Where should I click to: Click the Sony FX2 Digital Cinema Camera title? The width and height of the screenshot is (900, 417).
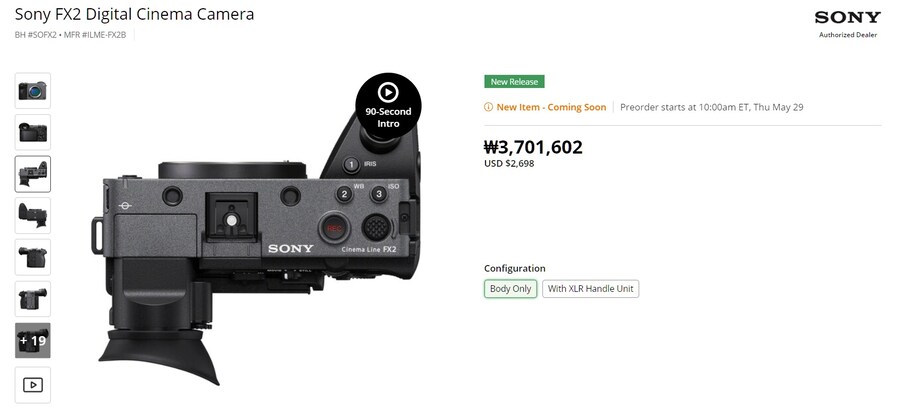coord(134,14)
